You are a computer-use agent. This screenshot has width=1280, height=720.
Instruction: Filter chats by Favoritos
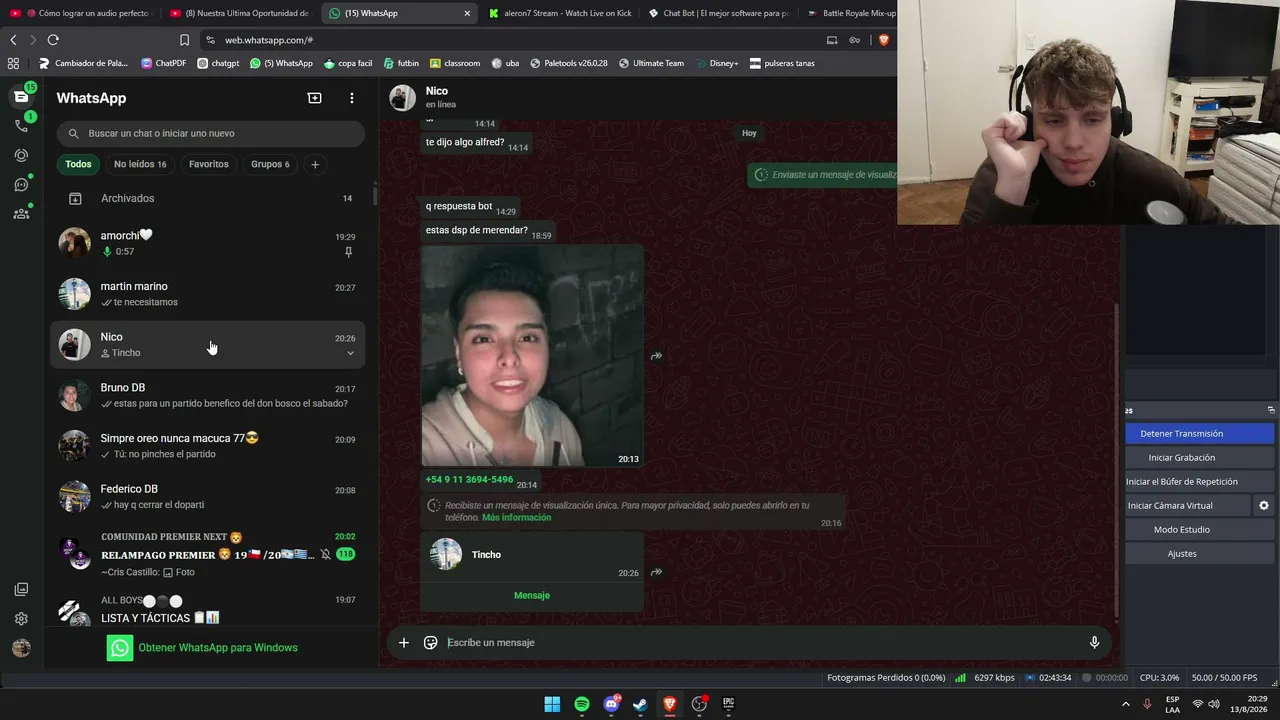click(209, 164)
